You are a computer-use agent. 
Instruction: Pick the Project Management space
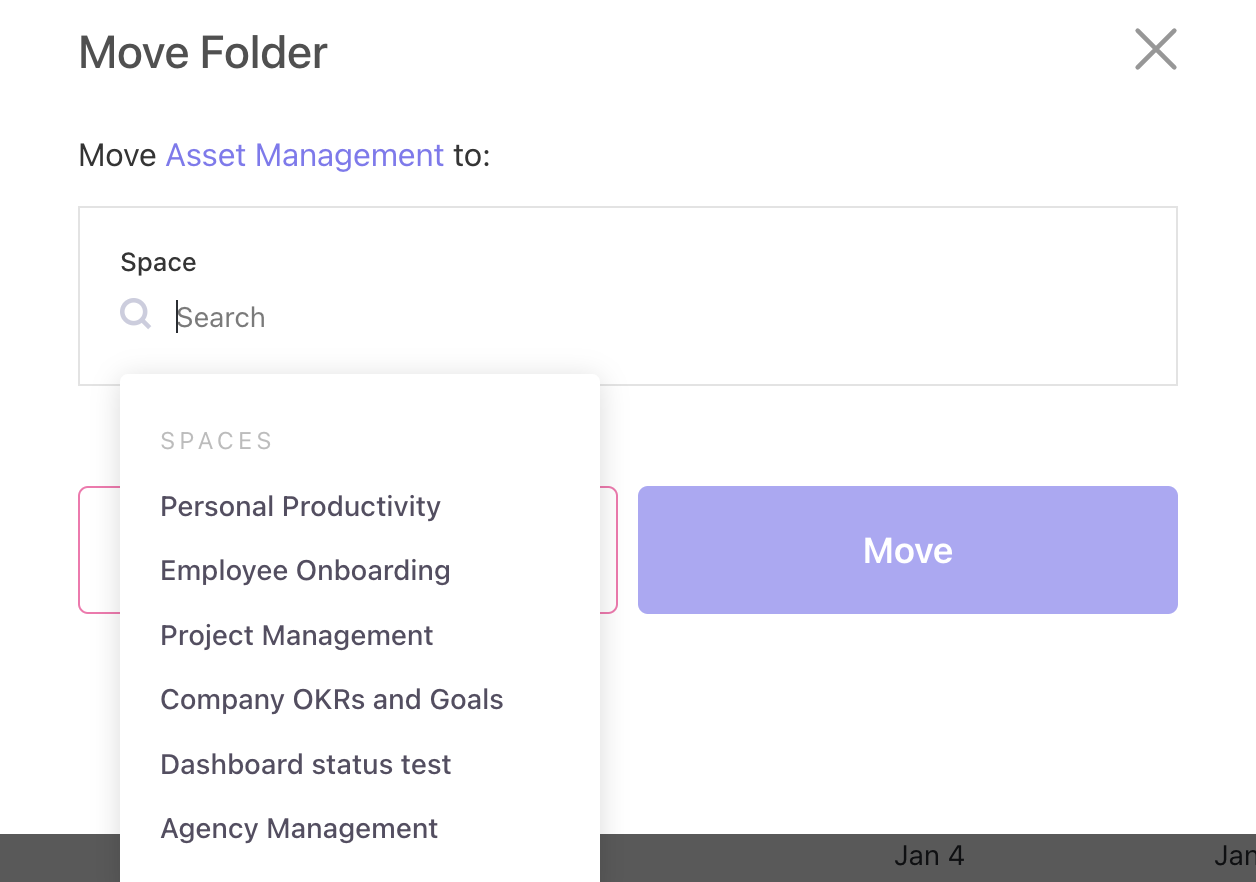(x=296, y=636)
